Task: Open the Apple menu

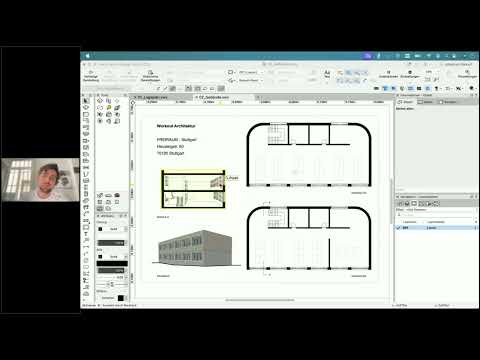Action: point(88,56)
